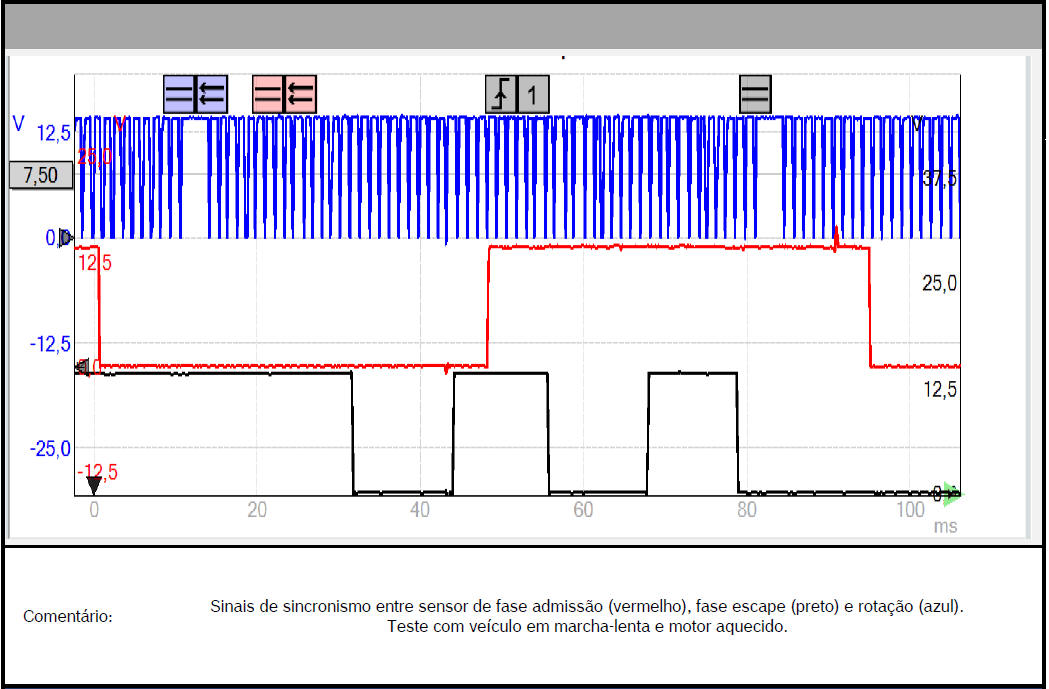The height and width of the screenshot is (689, 1049).
Task: Click the red V axis unit label
Action: click(x=120, y=124)
